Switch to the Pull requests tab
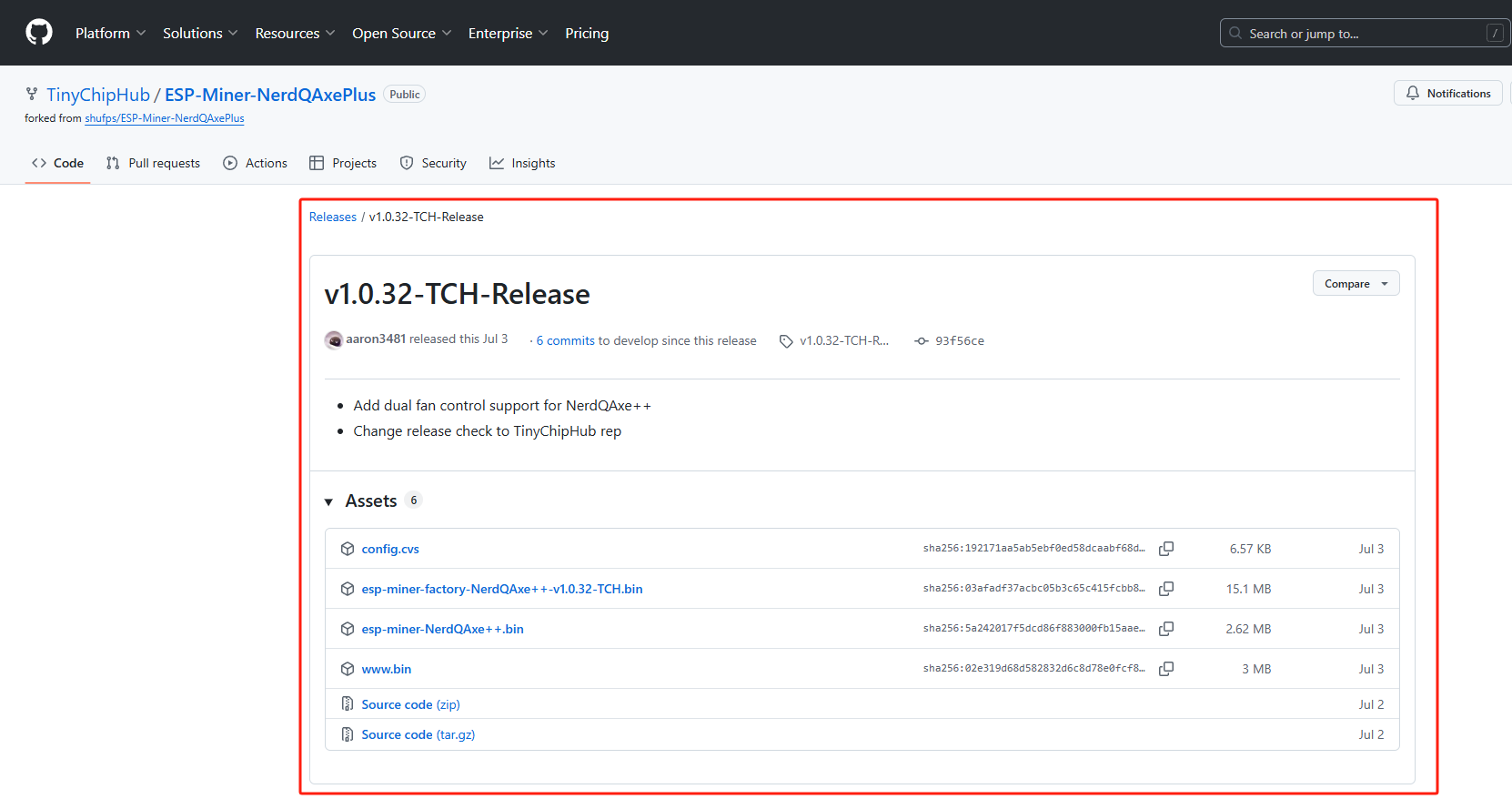 153,164
